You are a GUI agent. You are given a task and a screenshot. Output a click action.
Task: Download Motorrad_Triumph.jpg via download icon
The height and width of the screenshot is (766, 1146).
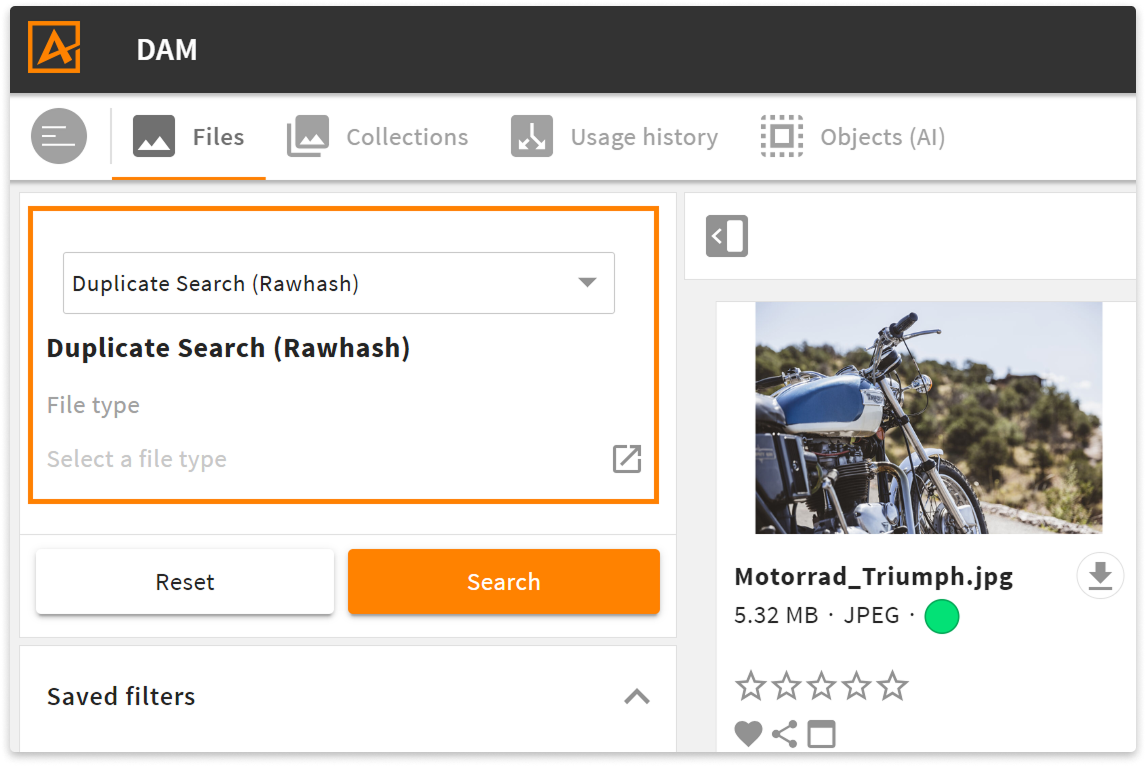[x=1100, y=576]
